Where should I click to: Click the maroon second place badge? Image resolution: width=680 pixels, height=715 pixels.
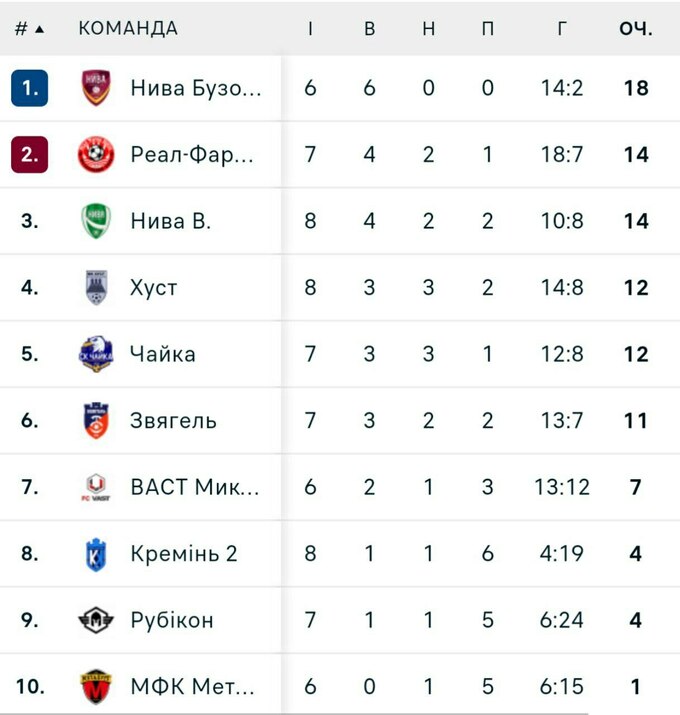(x=30, y=155)
